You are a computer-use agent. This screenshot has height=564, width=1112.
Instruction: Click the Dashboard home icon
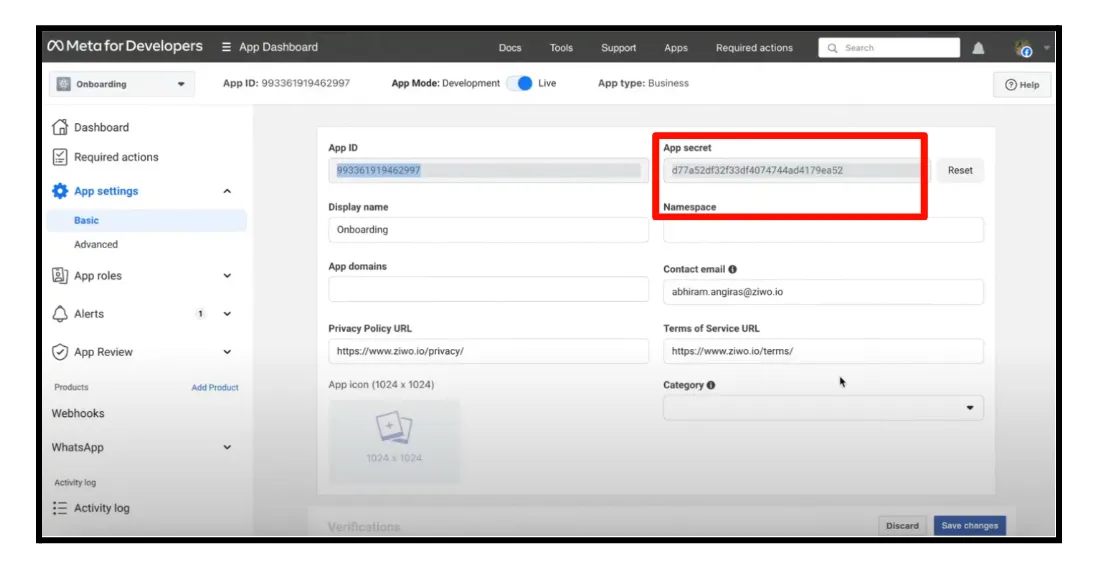[x=60, y=127]
